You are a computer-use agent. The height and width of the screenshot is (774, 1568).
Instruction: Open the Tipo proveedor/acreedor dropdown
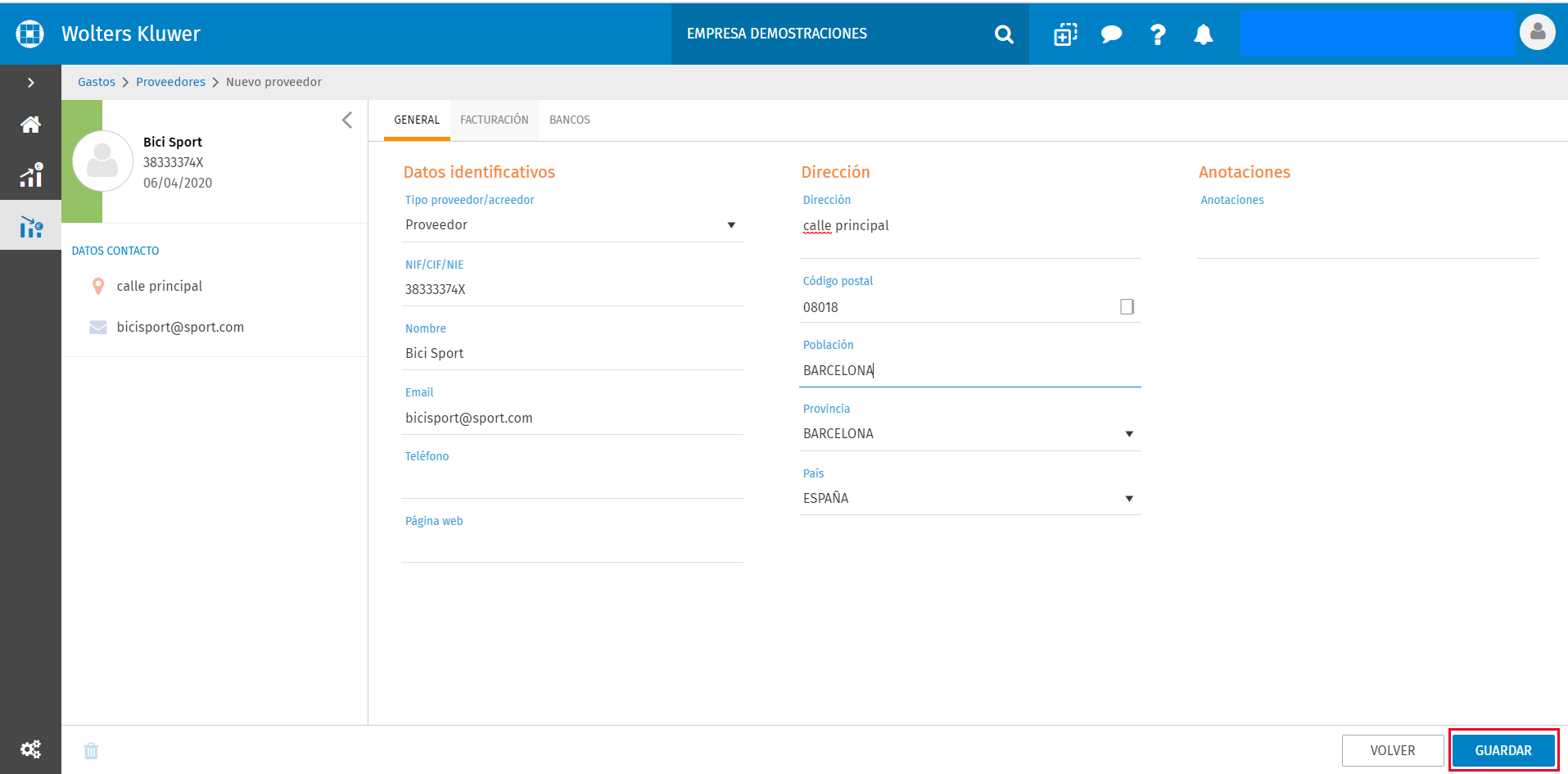[572, 225]
